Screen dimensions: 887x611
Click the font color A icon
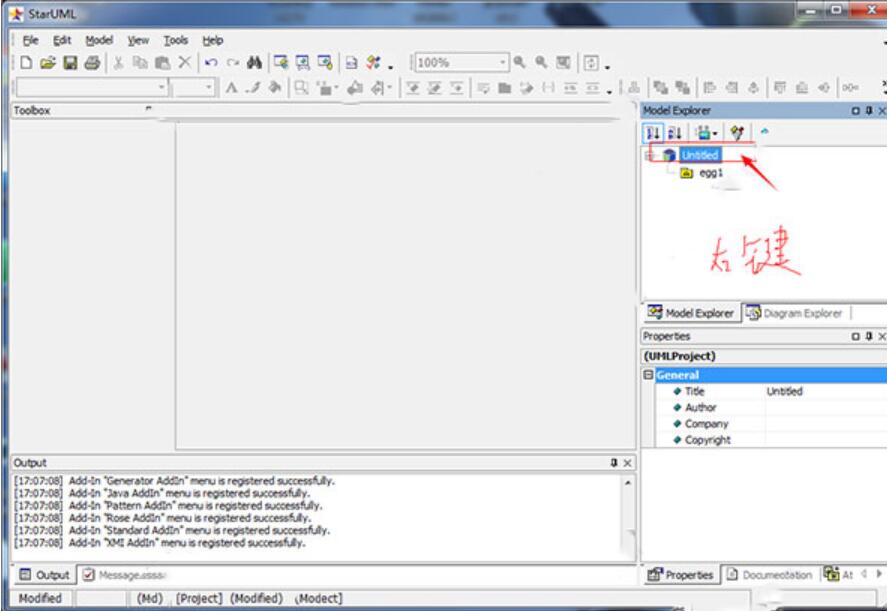[x=231, y=88]
